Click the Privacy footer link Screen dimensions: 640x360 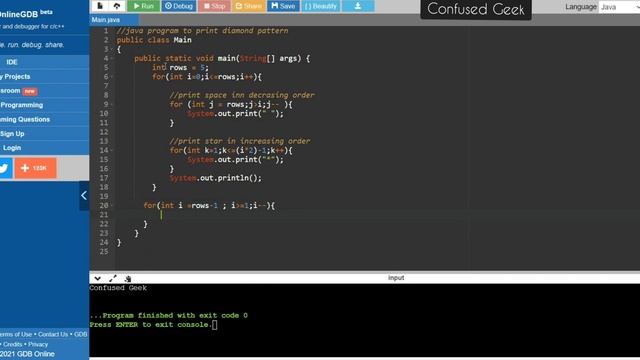coord(38,344)
